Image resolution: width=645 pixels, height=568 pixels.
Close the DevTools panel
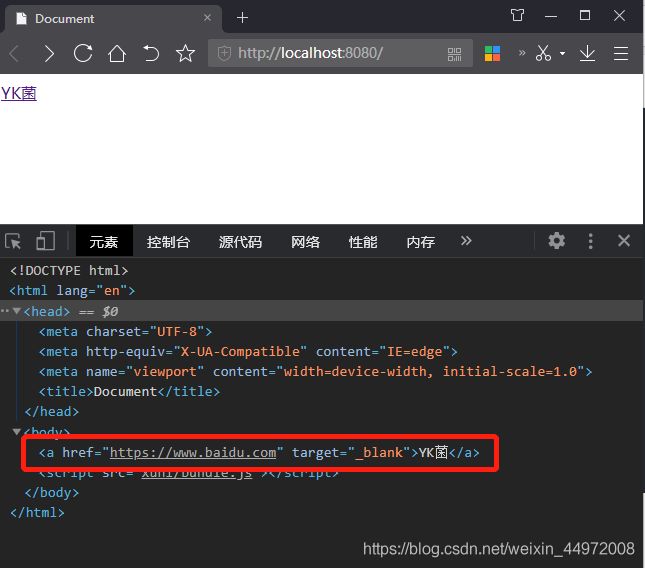624,241
